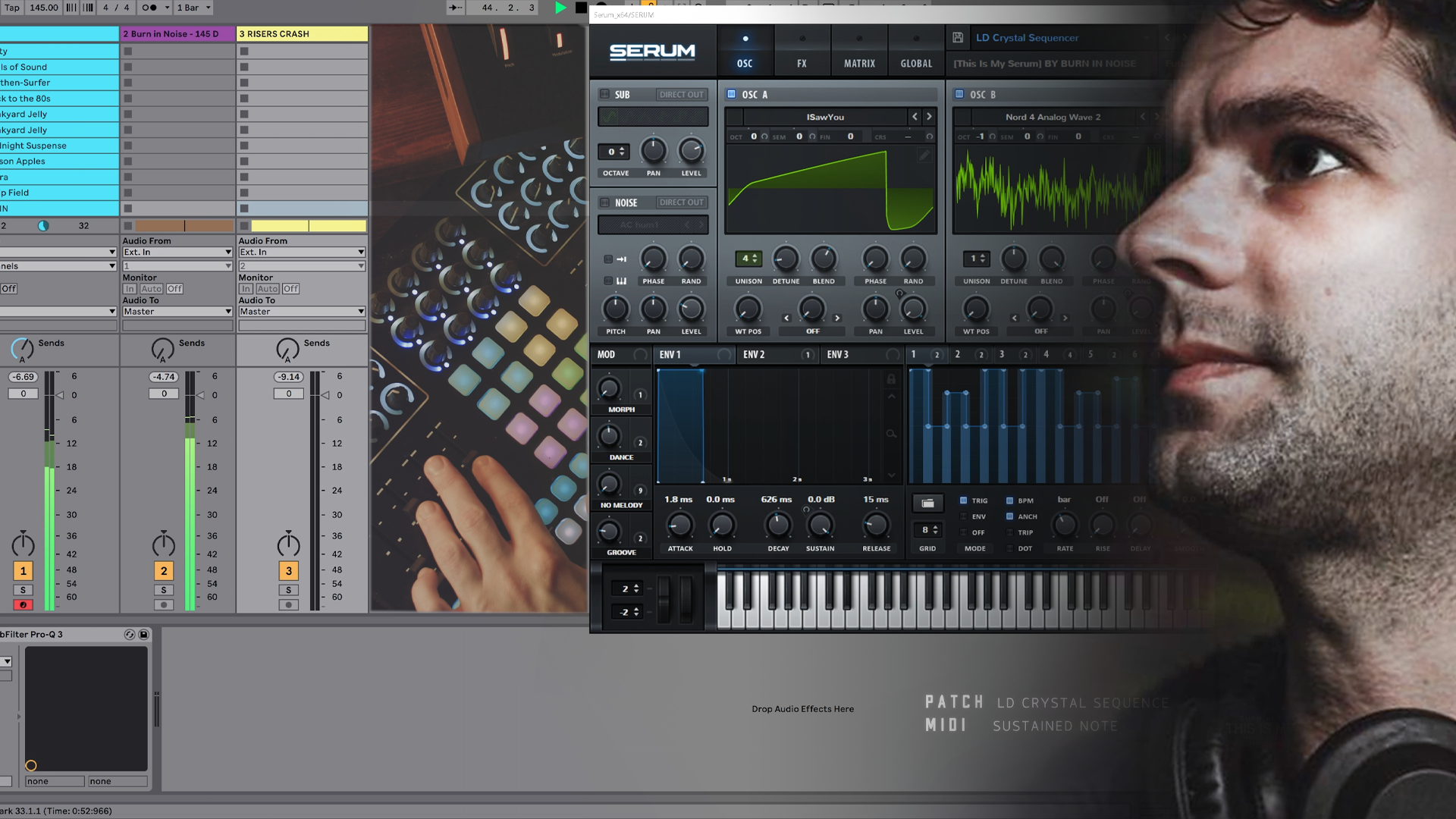Click the Serum GLOBAL tab
Image resolution: width=1456 pixels, height=819 pixels.
[x=916, y=52]
